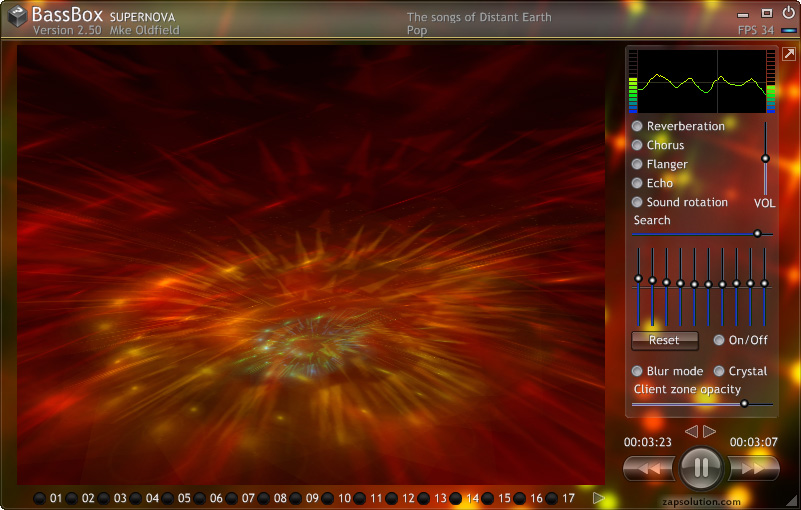This screenshot has height=510, width=801.
Task: Maximize the BassBox window
Action: [767, 13]
